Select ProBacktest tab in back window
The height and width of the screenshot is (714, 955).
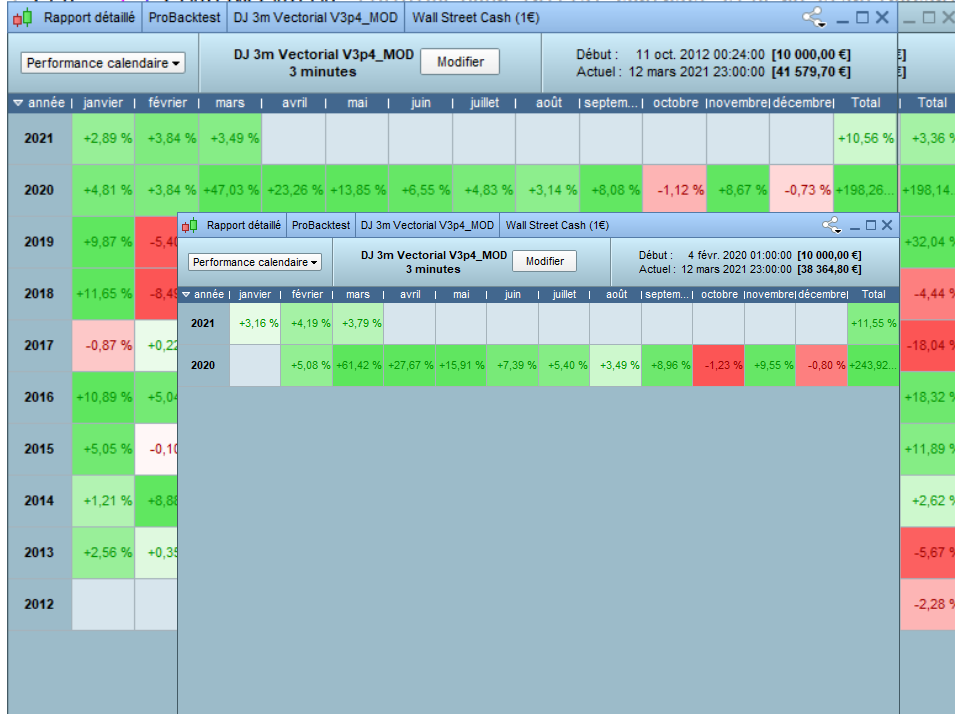pyautogui.click(x=184, y=18)
